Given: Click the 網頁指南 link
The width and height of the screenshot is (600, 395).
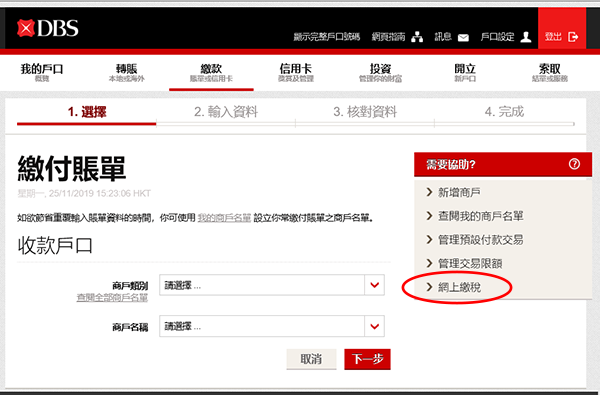Looking at the screenshot, I should [x=388, y=37].
